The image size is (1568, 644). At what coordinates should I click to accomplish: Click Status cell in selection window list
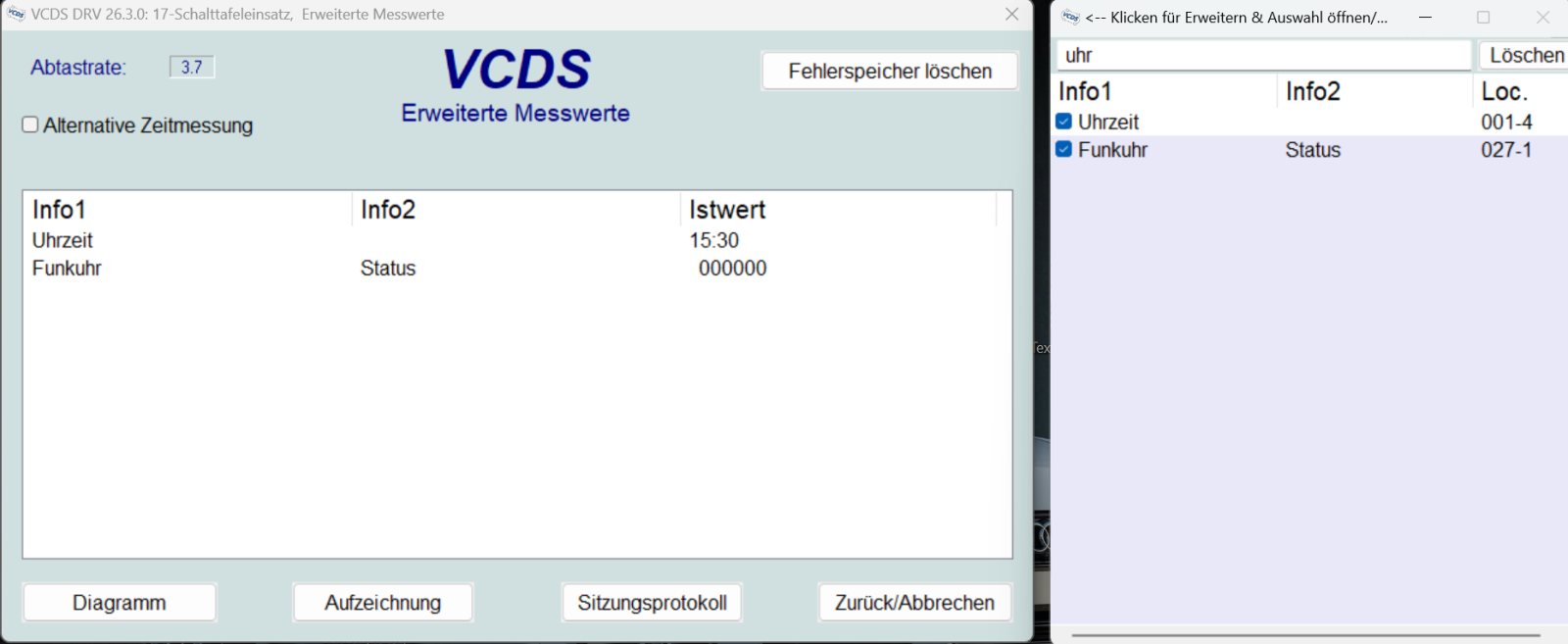click(x=1313, y=149)
